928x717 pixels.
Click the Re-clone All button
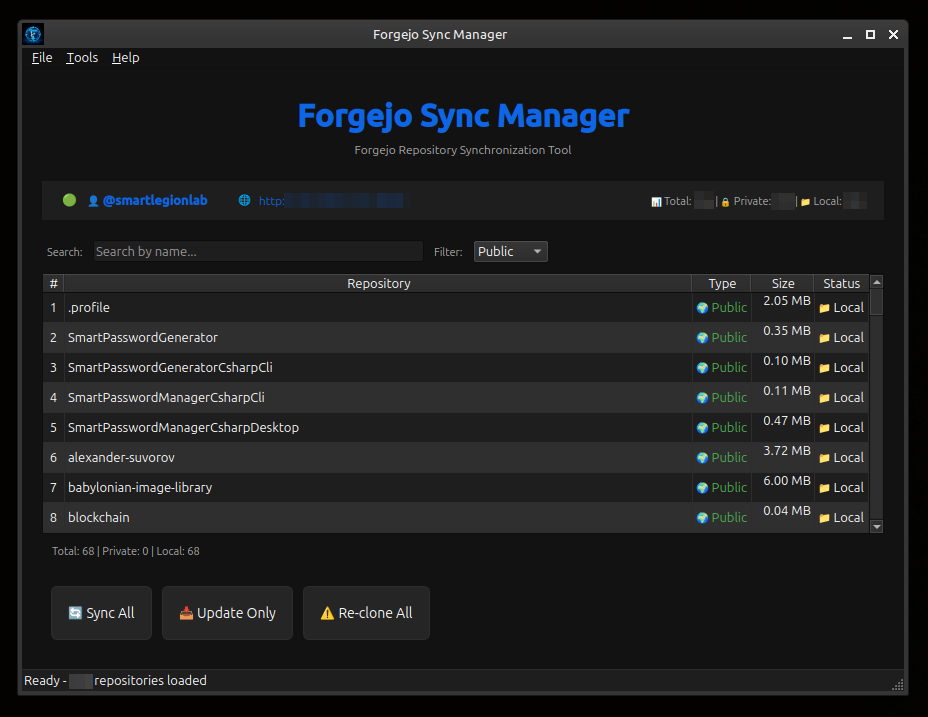pos(366,613)
